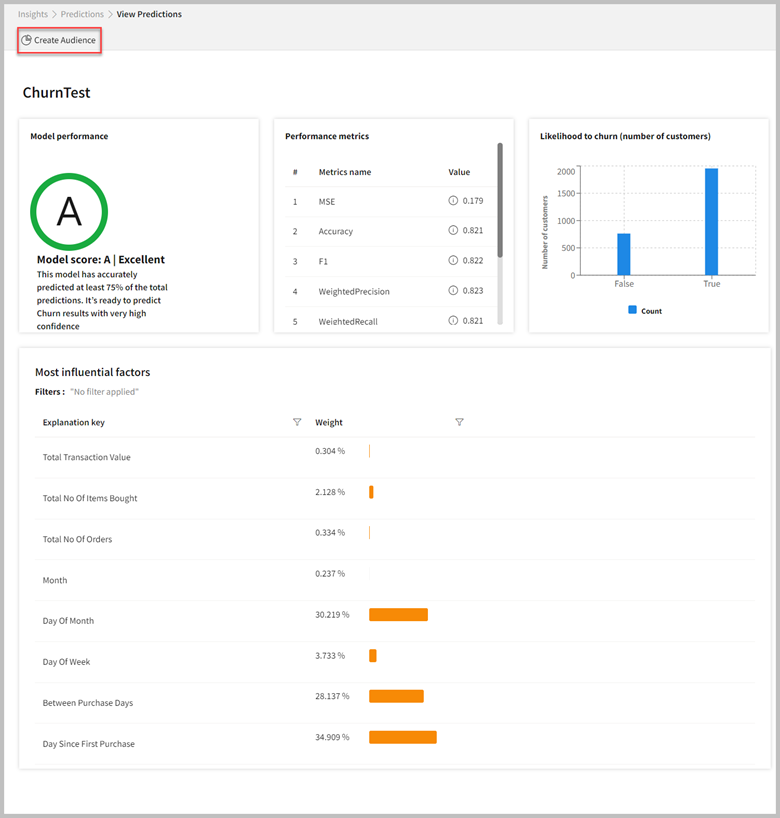Click the Create Audience button

click(59, 40)
